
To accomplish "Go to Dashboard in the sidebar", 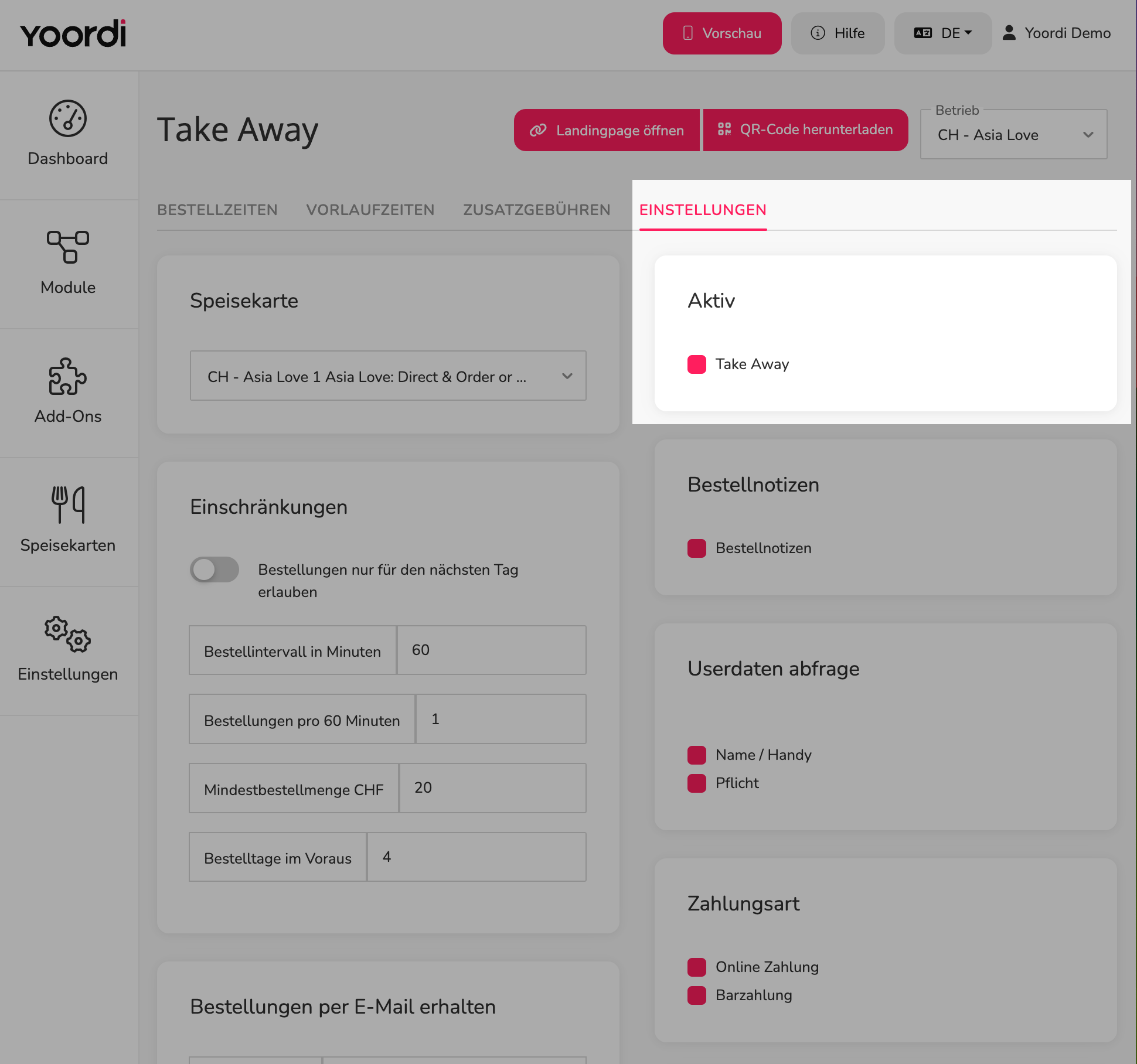I will click(68, 136).
